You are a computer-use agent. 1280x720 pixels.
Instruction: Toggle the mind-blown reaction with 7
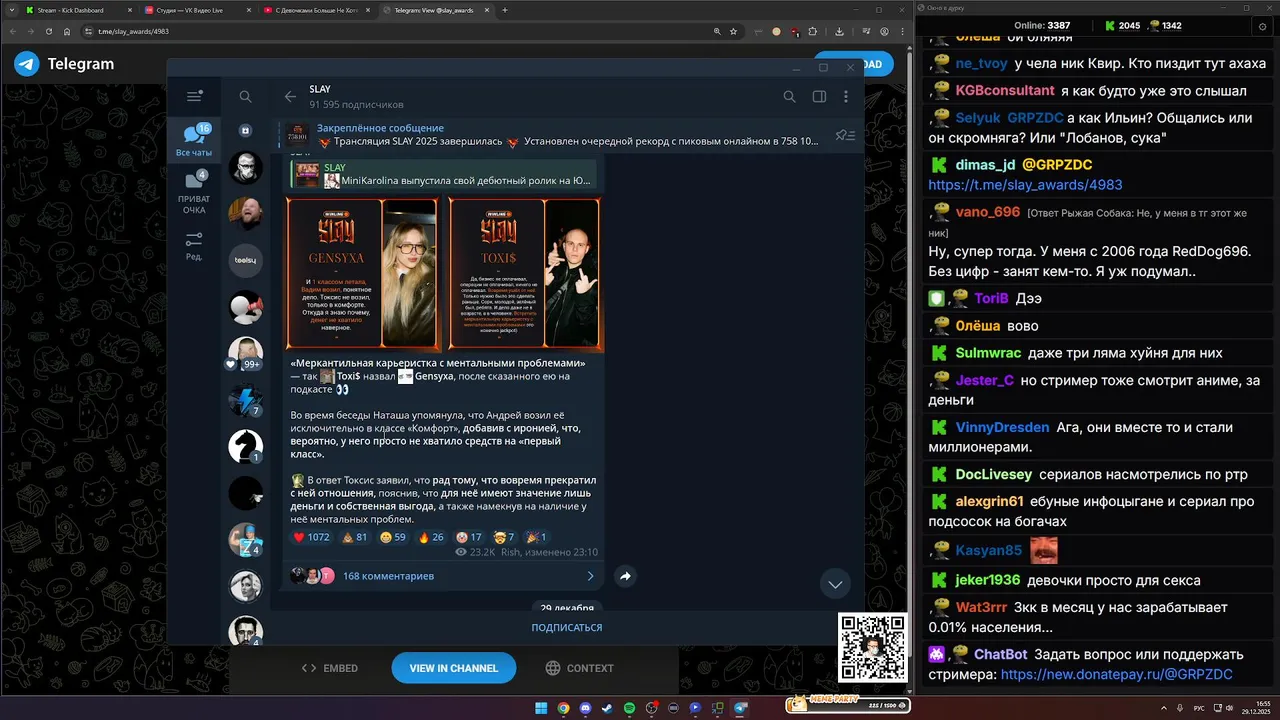tap(504, 537)
